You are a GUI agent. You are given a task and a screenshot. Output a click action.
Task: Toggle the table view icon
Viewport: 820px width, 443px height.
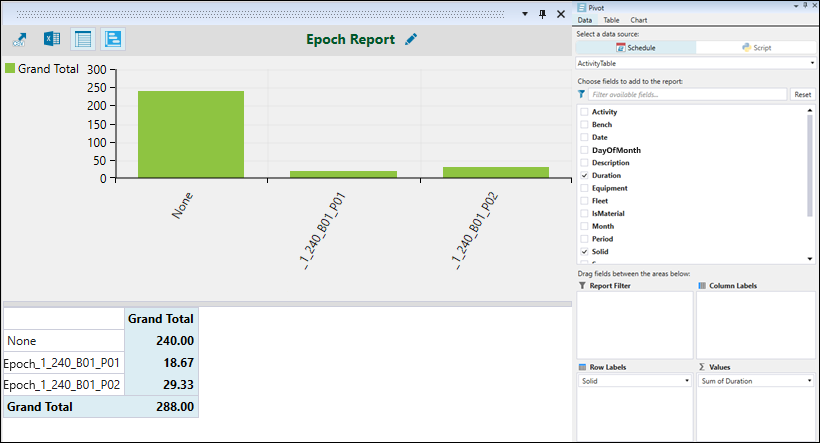point(83,40)
